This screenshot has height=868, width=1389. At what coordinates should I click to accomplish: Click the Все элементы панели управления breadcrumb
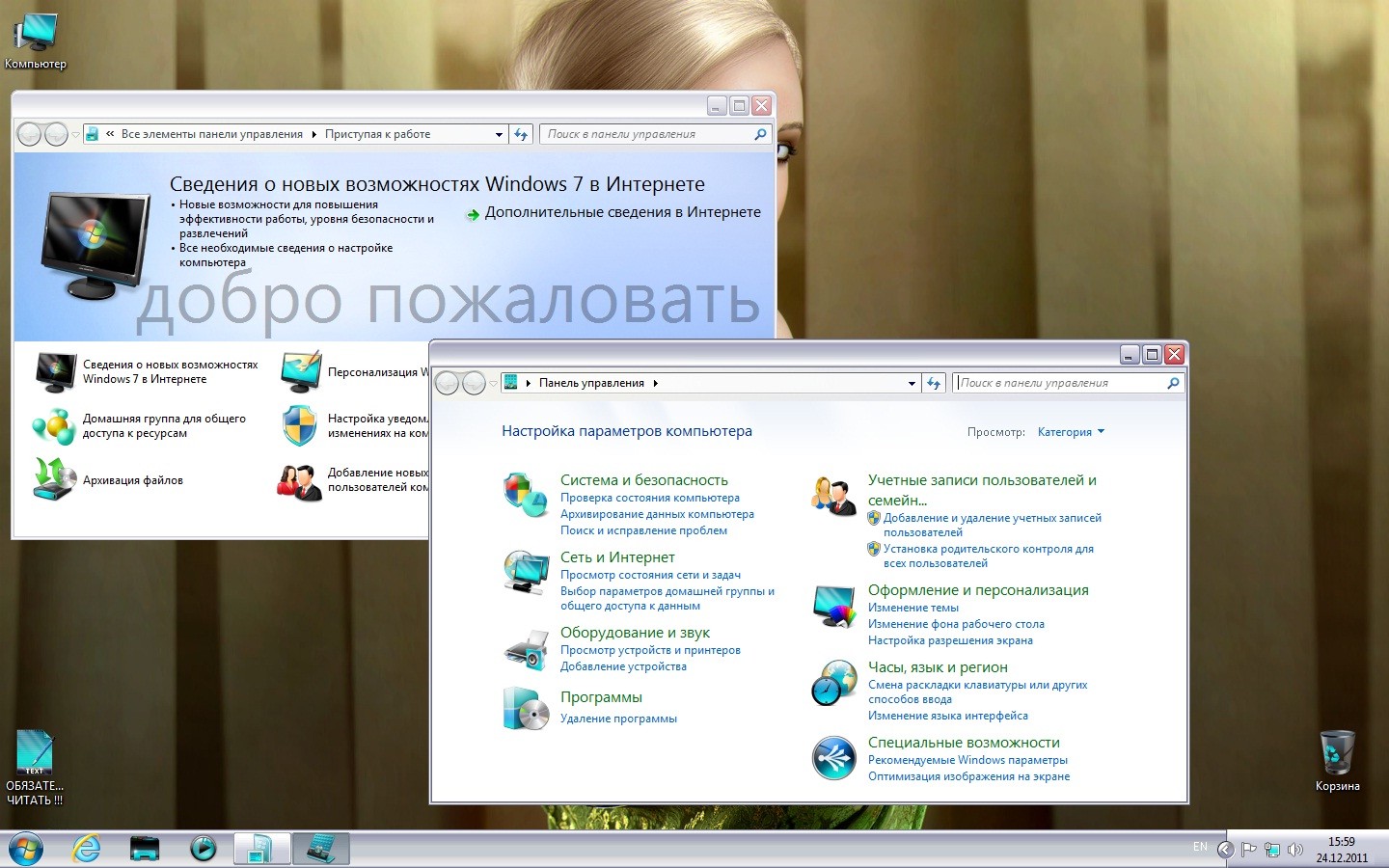click(212, 134)
